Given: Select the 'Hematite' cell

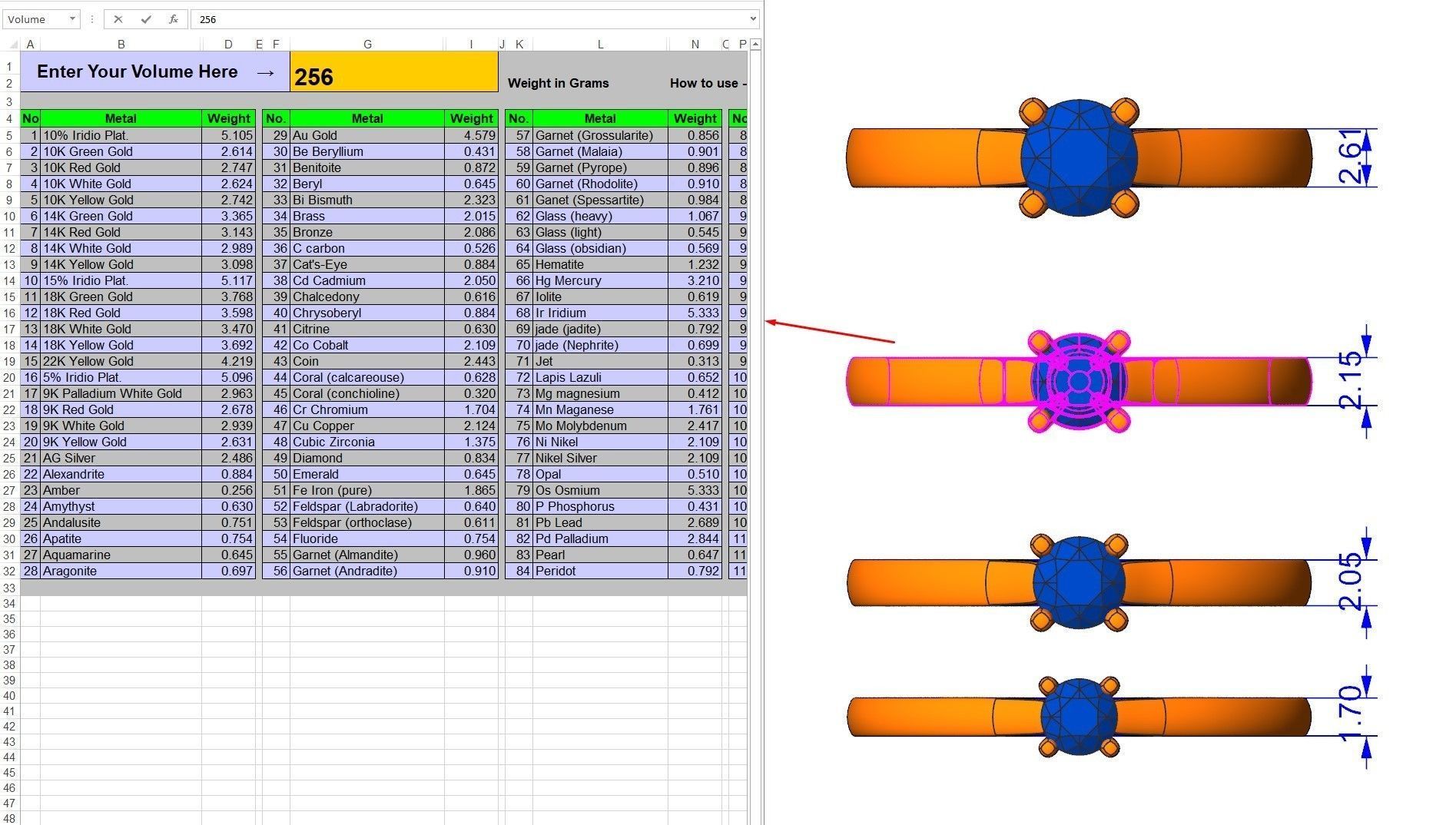Looking at the screenshot, I should pos(600,264).
